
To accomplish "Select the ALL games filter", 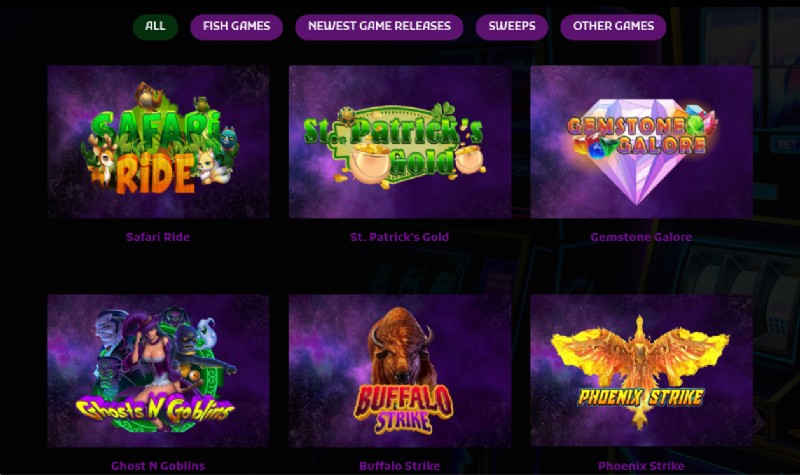I will (155, 27).
